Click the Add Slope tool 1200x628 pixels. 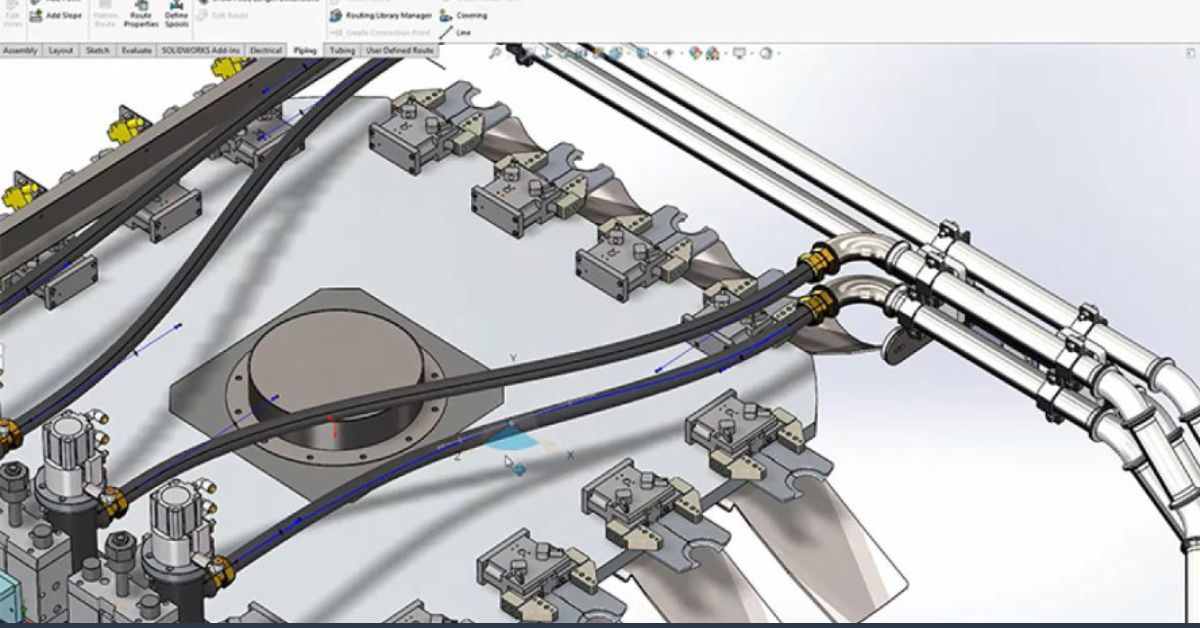click(53, 15)
